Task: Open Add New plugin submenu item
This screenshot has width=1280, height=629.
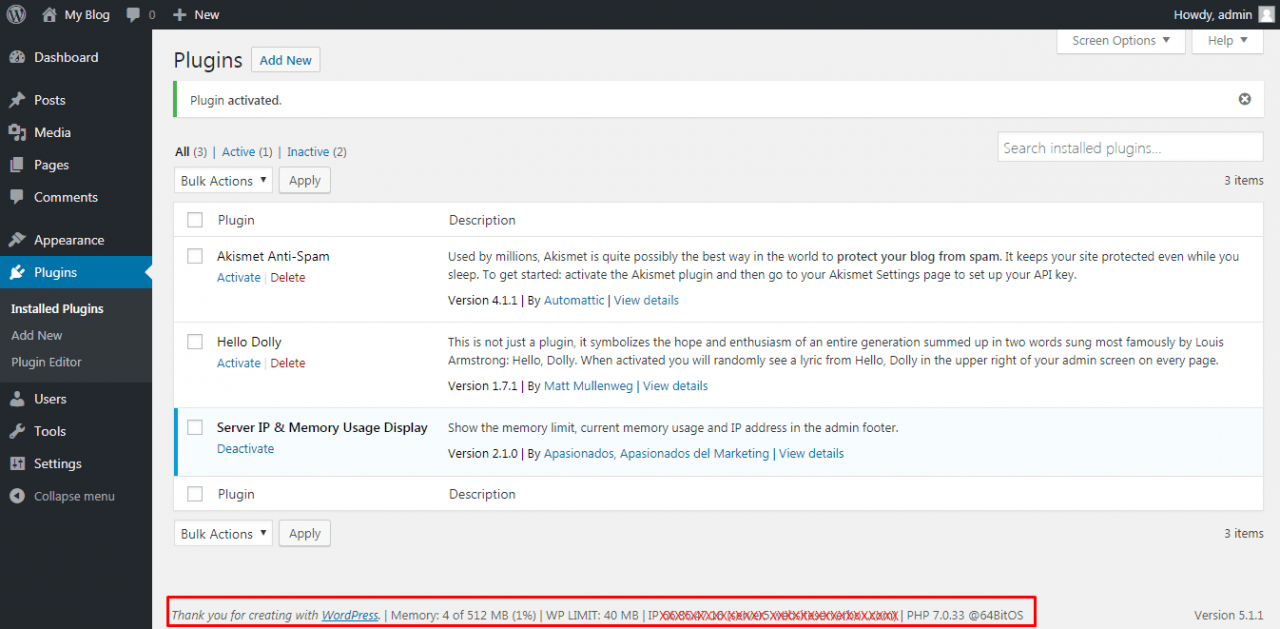Action: [x=37, y=336]
